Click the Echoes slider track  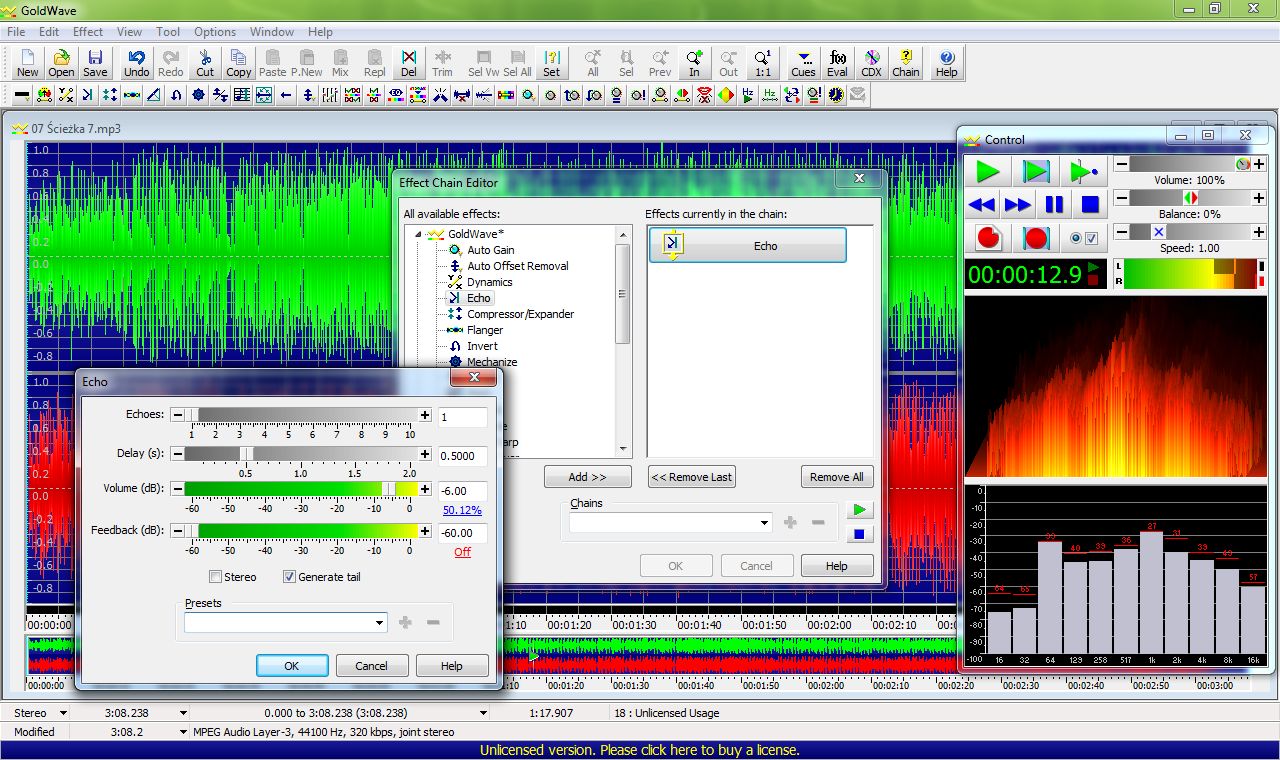[301, 415]
